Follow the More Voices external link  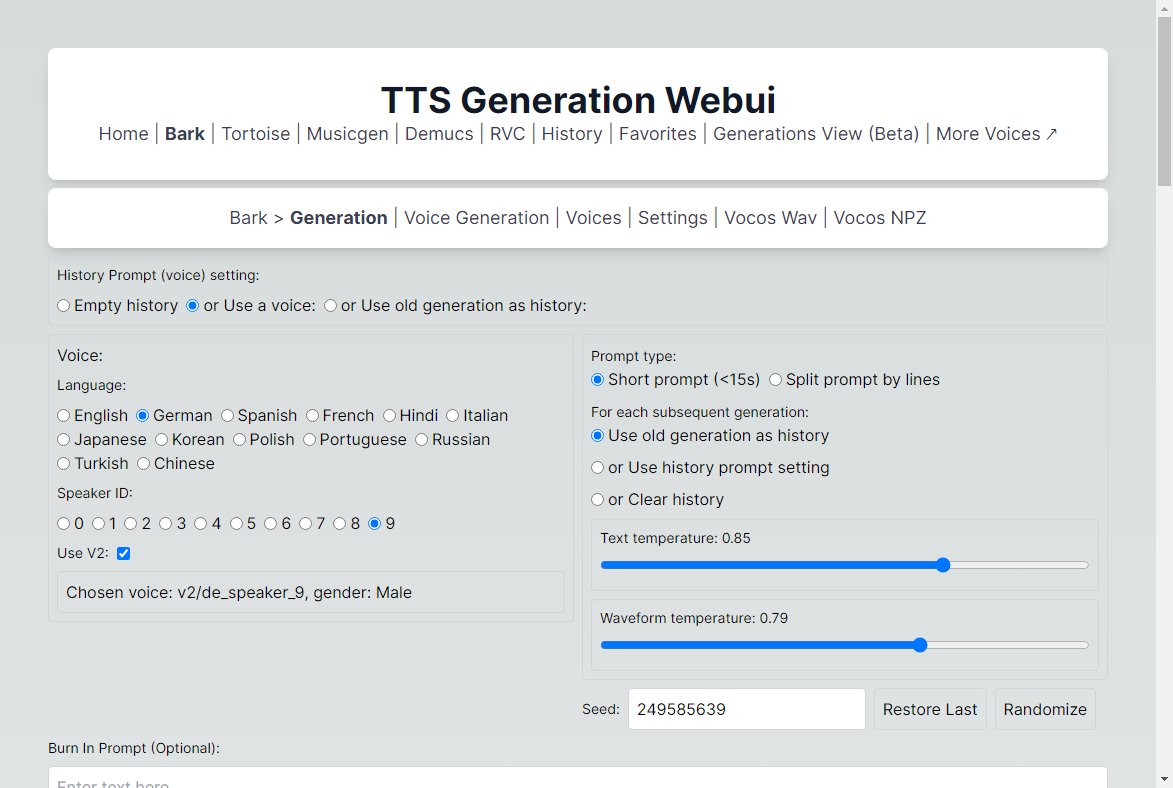coord(996,134)
